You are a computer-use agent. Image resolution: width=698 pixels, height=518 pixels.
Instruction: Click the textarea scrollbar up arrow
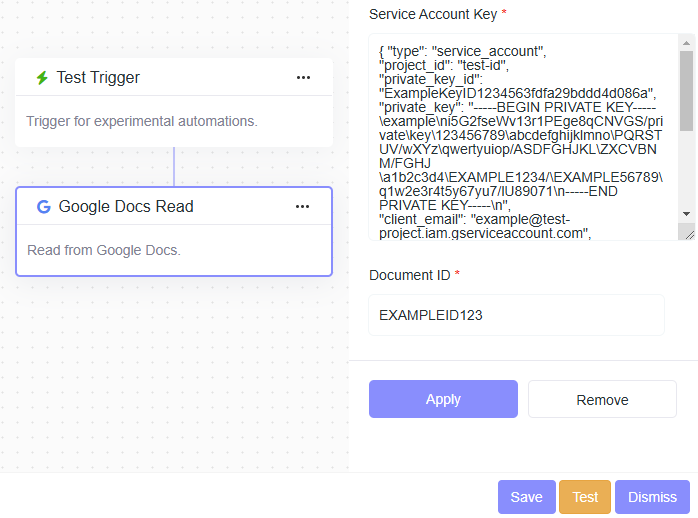point(686,42)
